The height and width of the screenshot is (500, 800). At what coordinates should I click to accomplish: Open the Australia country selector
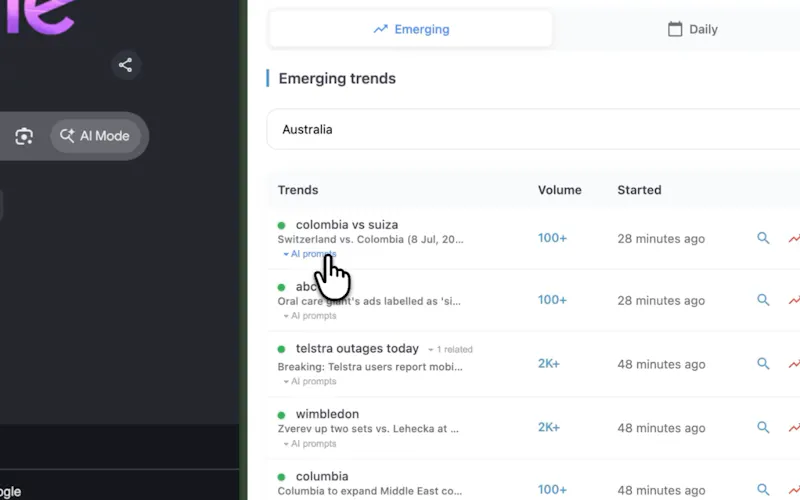pyautogui.click(x=533, y=130)
